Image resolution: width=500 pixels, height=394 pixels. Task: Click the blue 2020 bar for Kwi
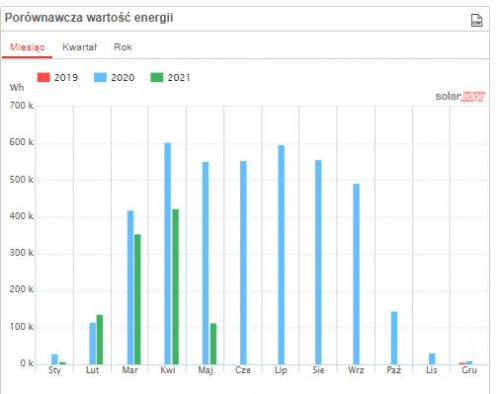point(168,253)
